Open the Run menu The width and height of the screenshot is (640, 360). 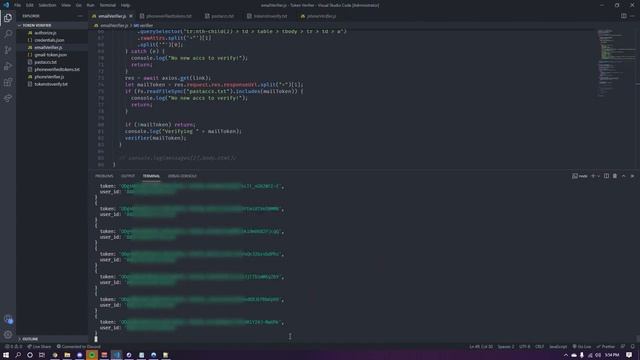click(90, 5)
